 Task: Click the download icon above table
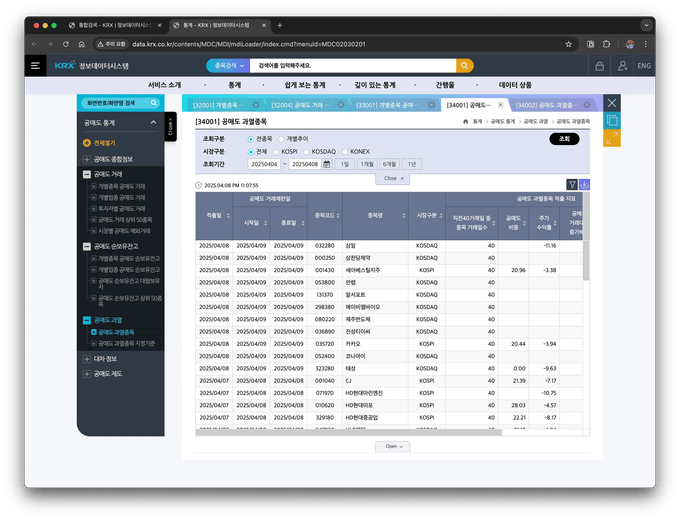point(584,185)
